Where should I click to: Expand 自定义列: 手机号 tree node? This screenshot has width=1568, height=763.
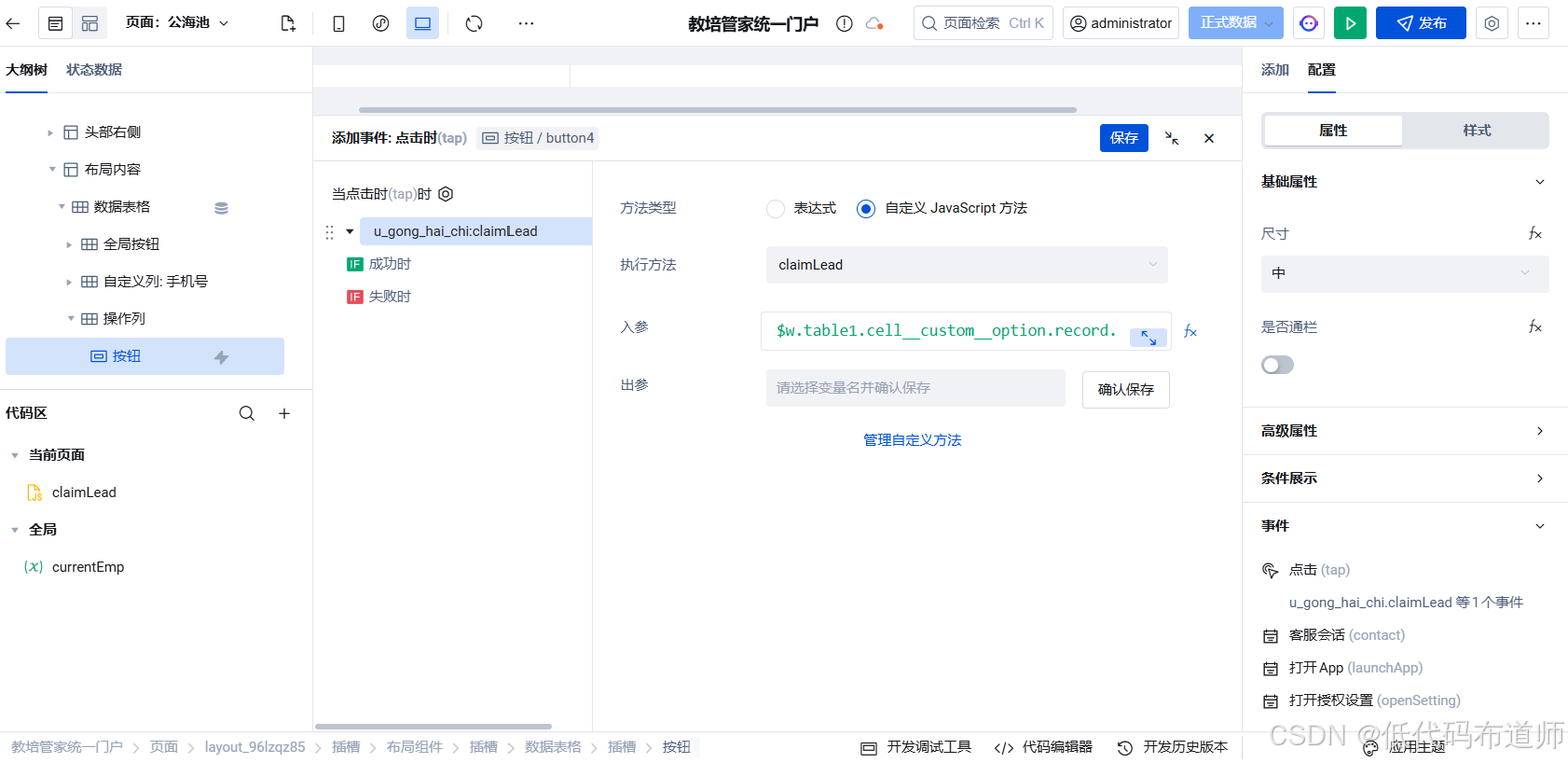pos(69,282)
